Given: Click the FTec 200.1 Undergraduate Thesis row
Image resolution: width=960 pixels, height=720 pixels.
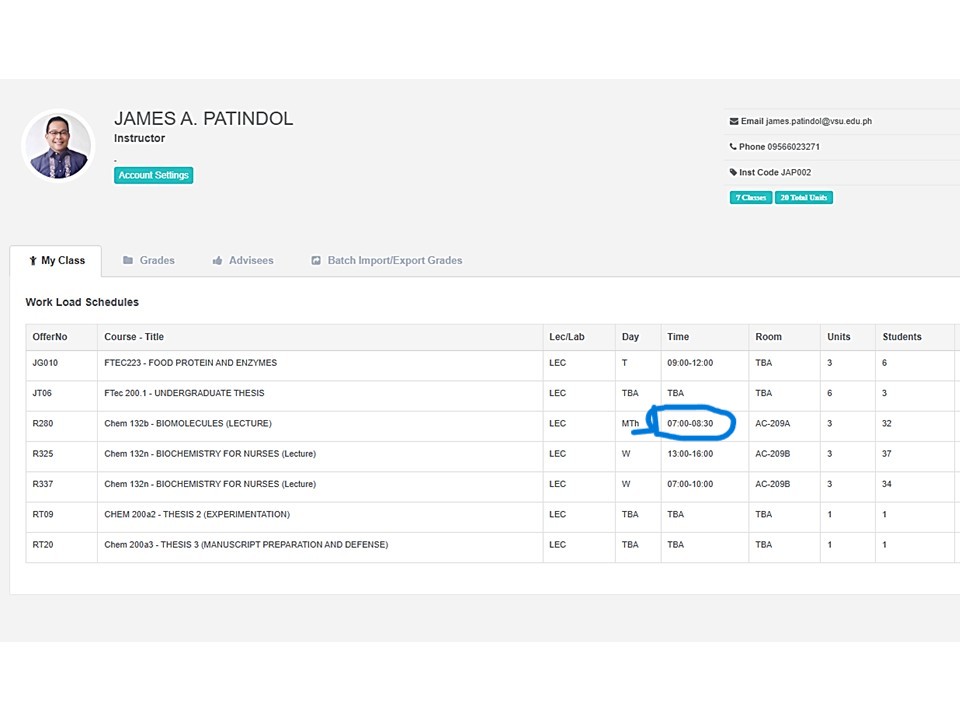Looking at the screenshot, I should 184,393.
